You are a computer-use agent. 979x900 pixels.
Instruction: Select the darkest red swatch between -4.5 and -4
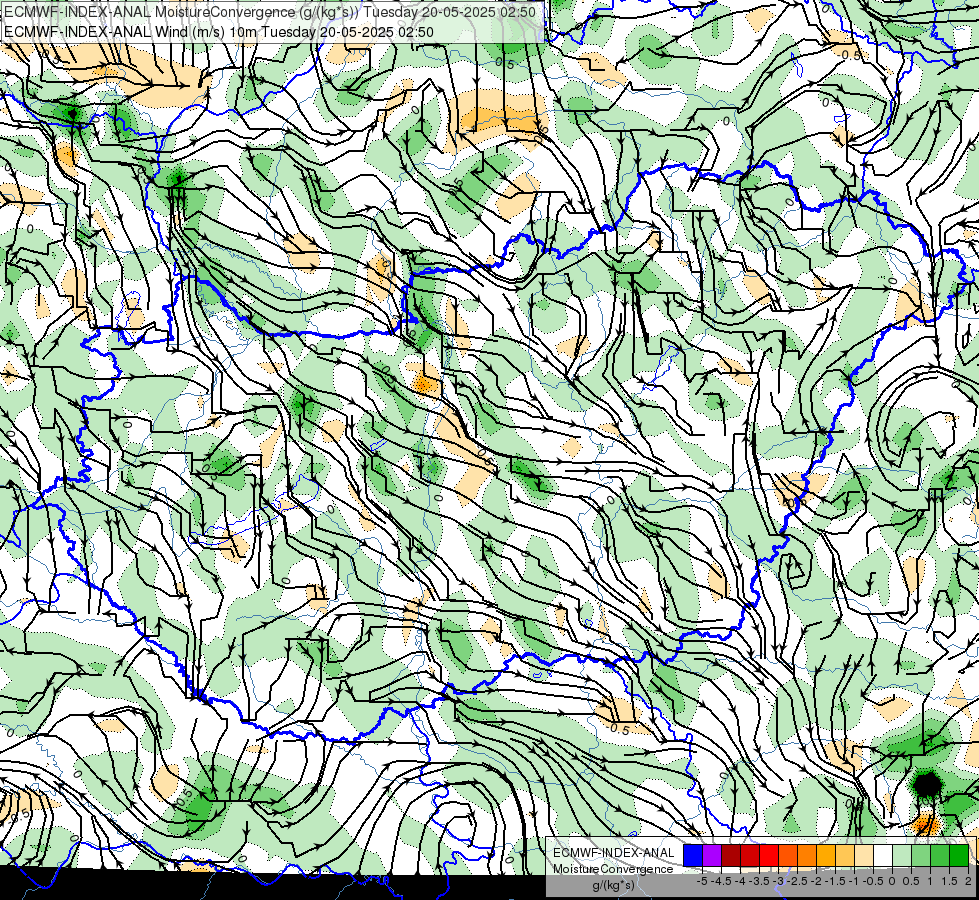731,855
